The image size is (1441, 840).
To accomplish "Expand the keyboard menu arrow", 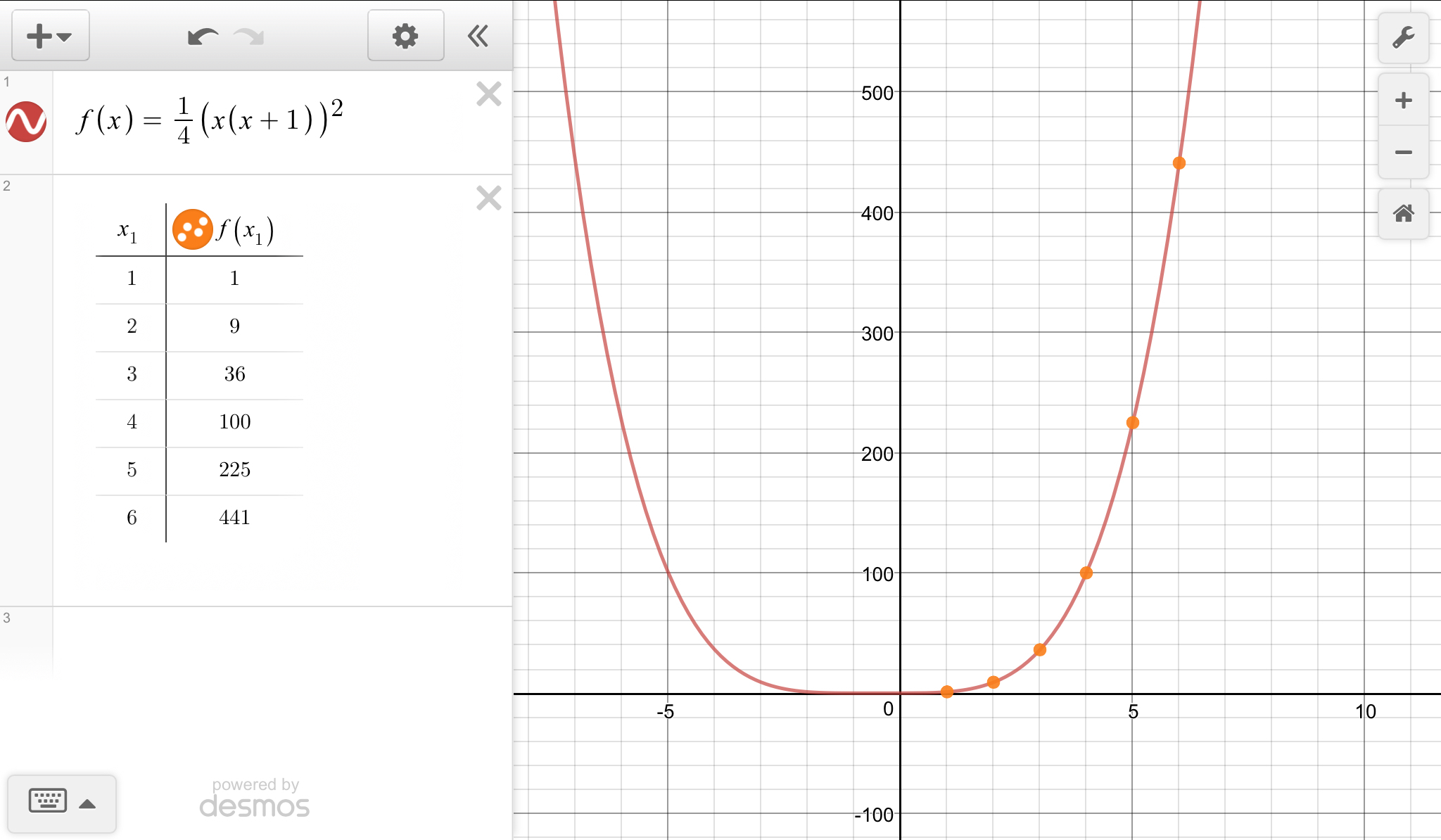I will point(87,804).
